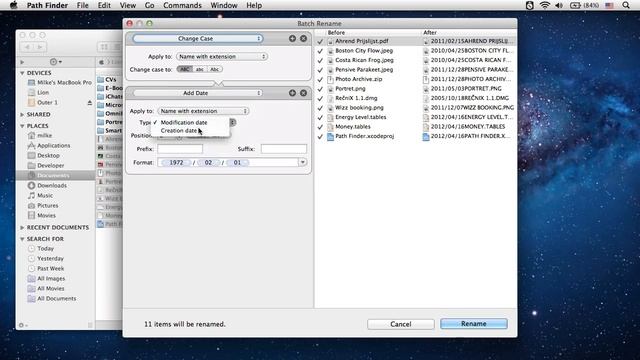The height and width of the screenshot is (360, 640).
Task: Remove the Add Date rule
Action: 303,93
